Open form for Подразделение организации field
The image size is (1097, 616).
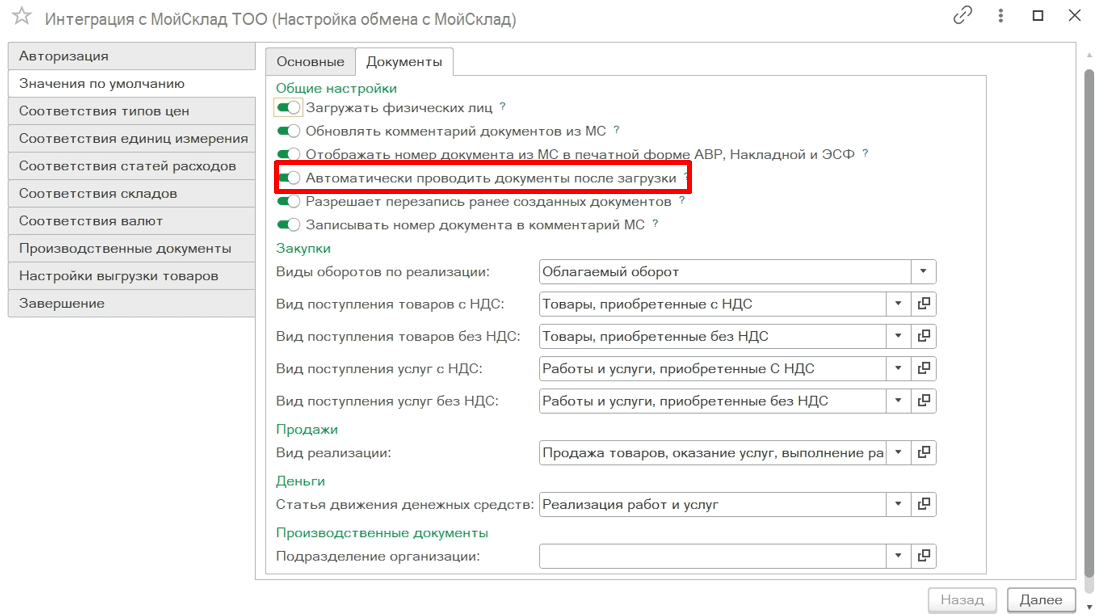pos(923,556)
